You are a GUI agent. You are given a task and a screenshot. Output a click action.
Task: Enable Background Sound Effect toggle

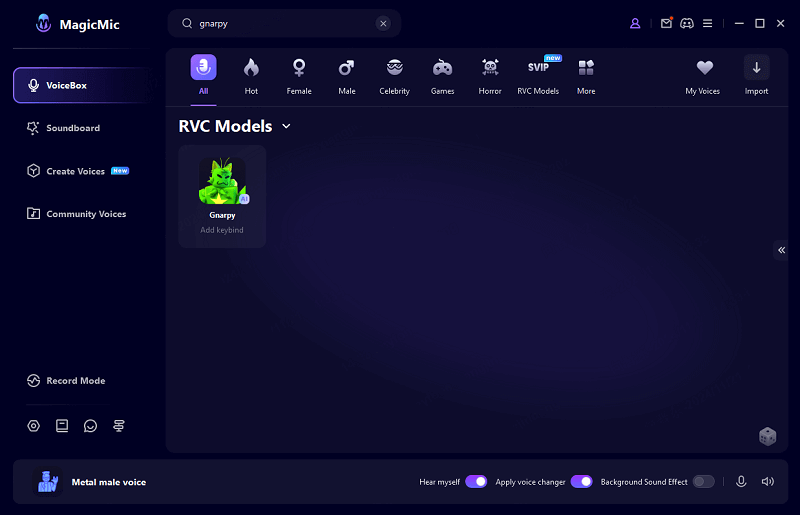(703, 482)
